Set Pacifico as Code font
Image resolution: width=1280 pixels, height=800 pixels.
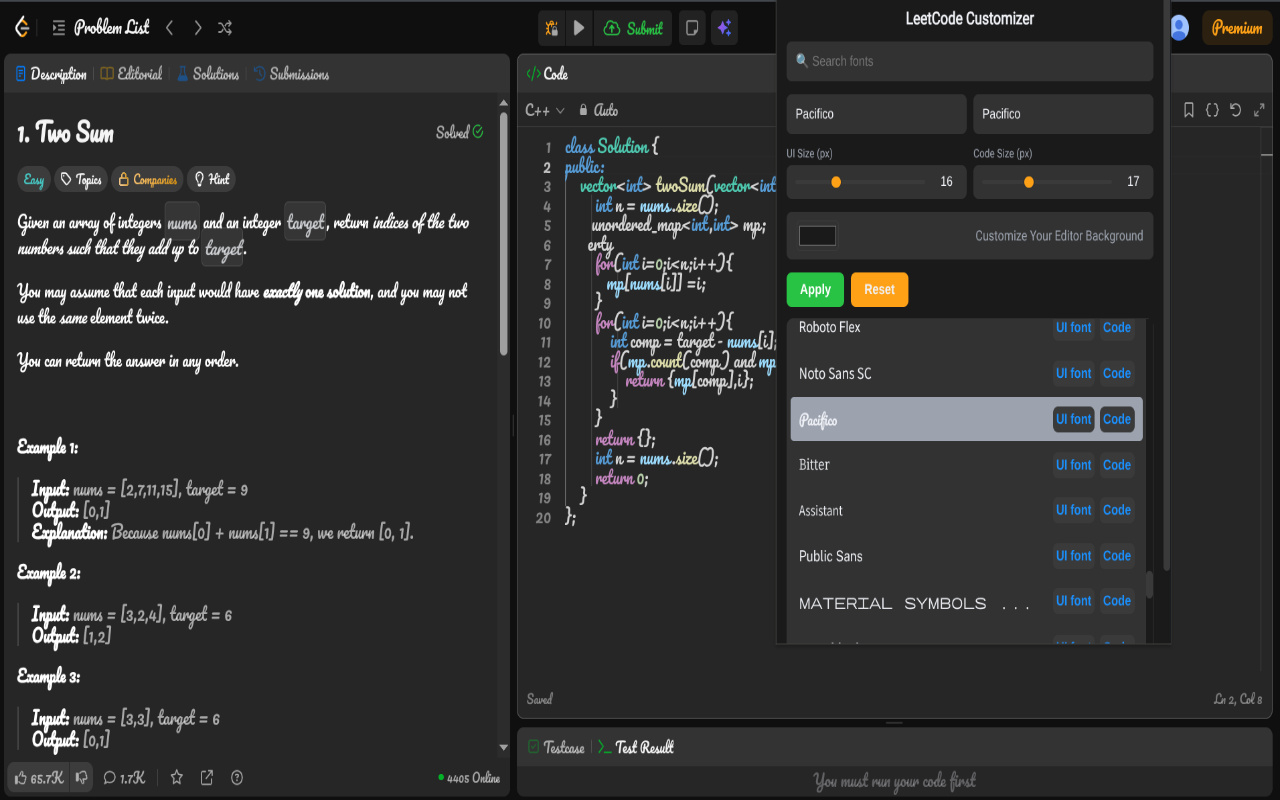click(1117, 419)
